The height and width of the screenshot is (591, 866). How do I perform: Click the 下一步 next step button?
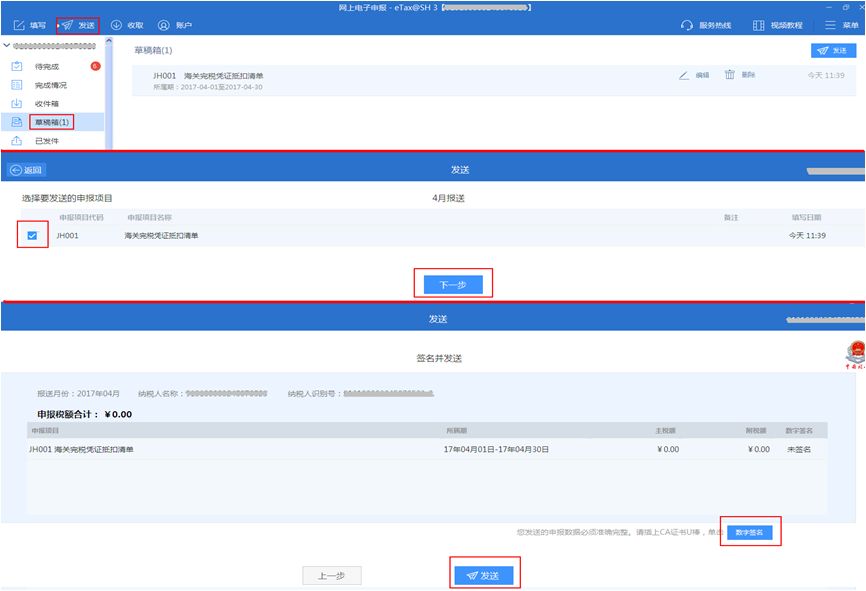click(453, 285)
